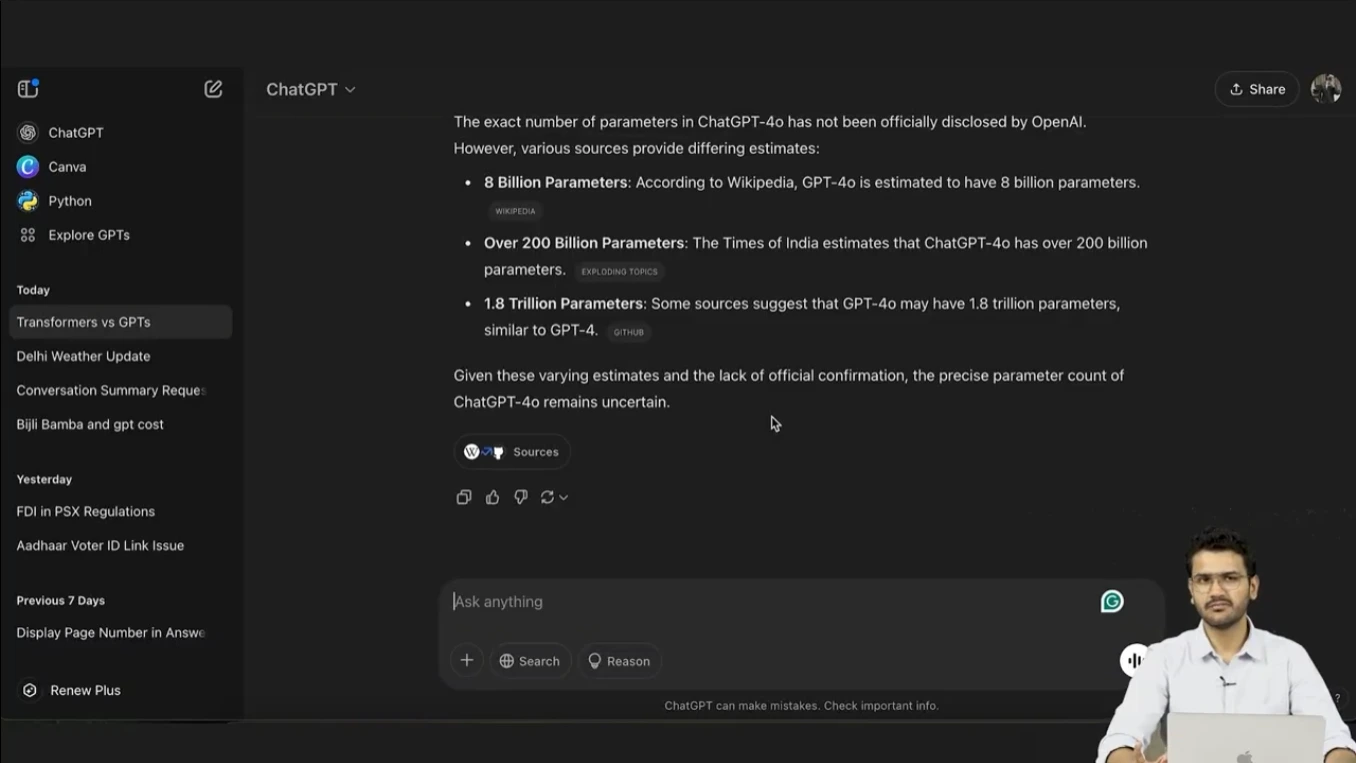Image resolution: width=1356 pixels, height=763 pixels.
Task: Click the Wikipedia citation badge
Action: (515, 211)
